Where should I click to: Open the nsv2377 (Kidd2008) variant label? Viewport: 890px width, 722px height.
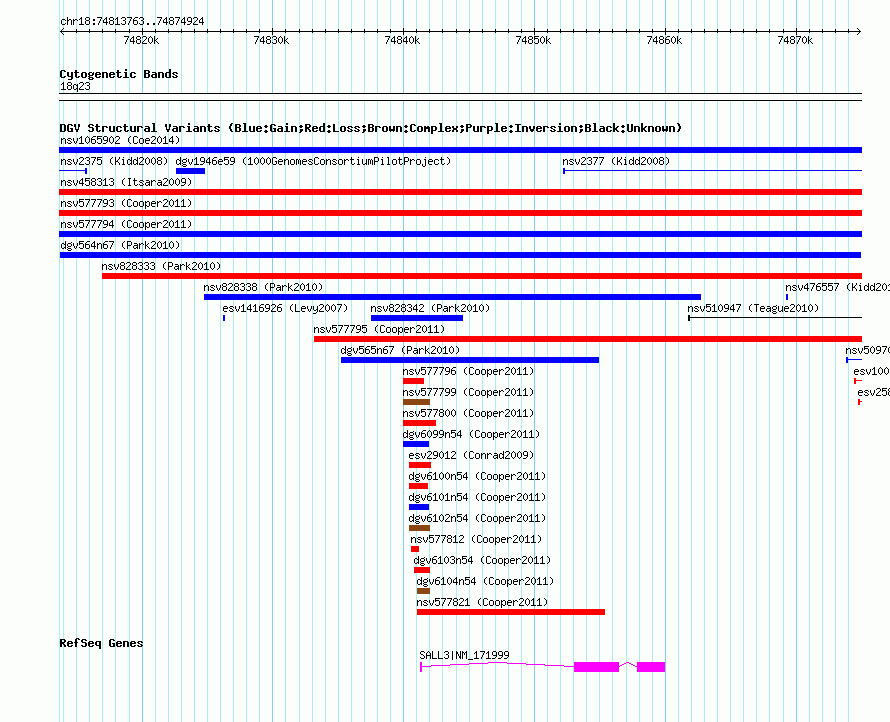(616, 161)
